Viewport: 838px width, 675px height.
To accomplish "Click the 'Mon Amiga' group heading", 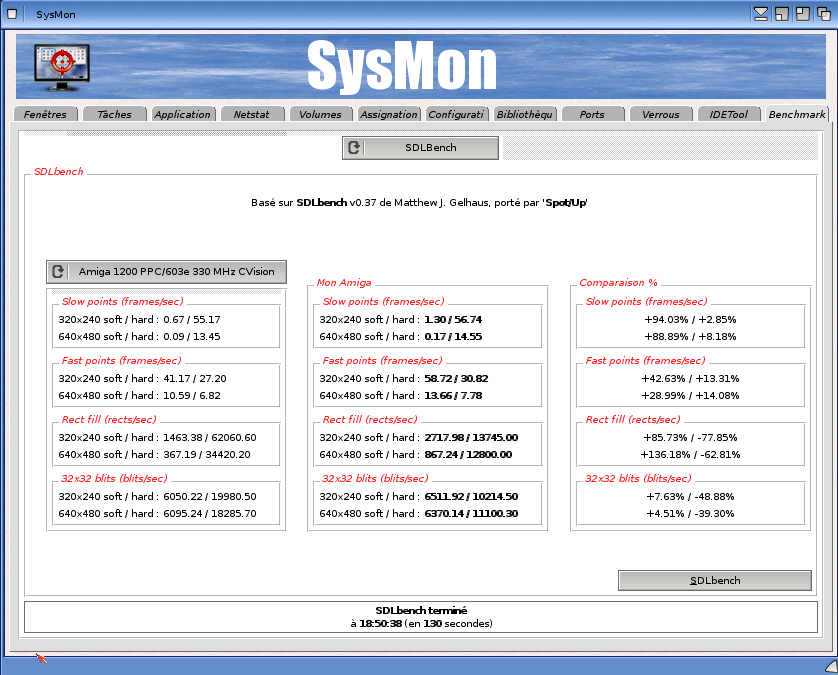I will tap(344, 283).
